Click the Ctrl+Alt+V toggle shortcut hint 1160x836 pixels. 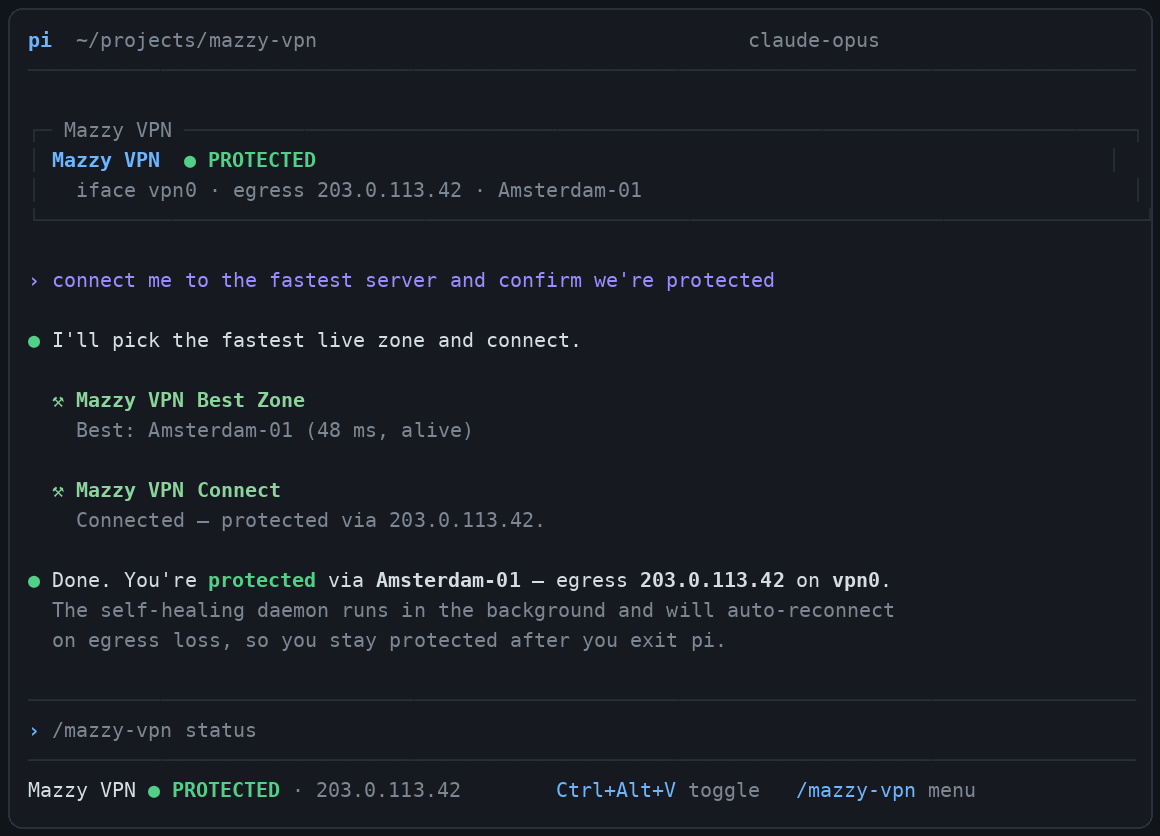(x=658, y=790)
